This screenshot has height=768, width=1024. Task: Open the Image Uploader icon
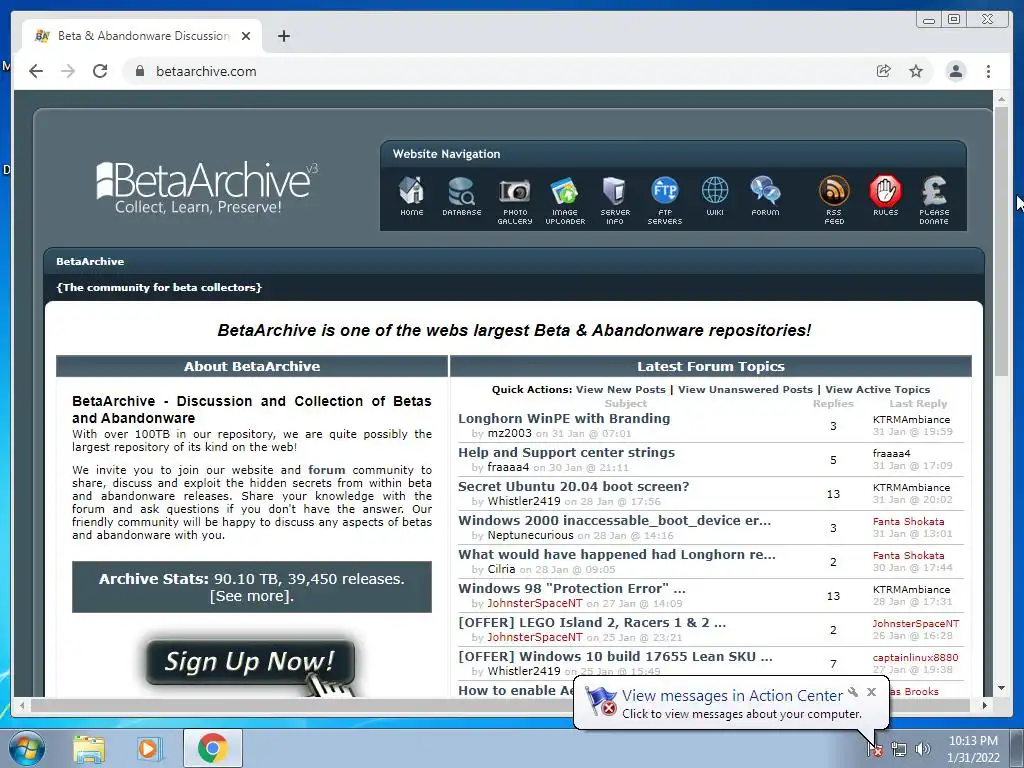[x=565, y=200]
